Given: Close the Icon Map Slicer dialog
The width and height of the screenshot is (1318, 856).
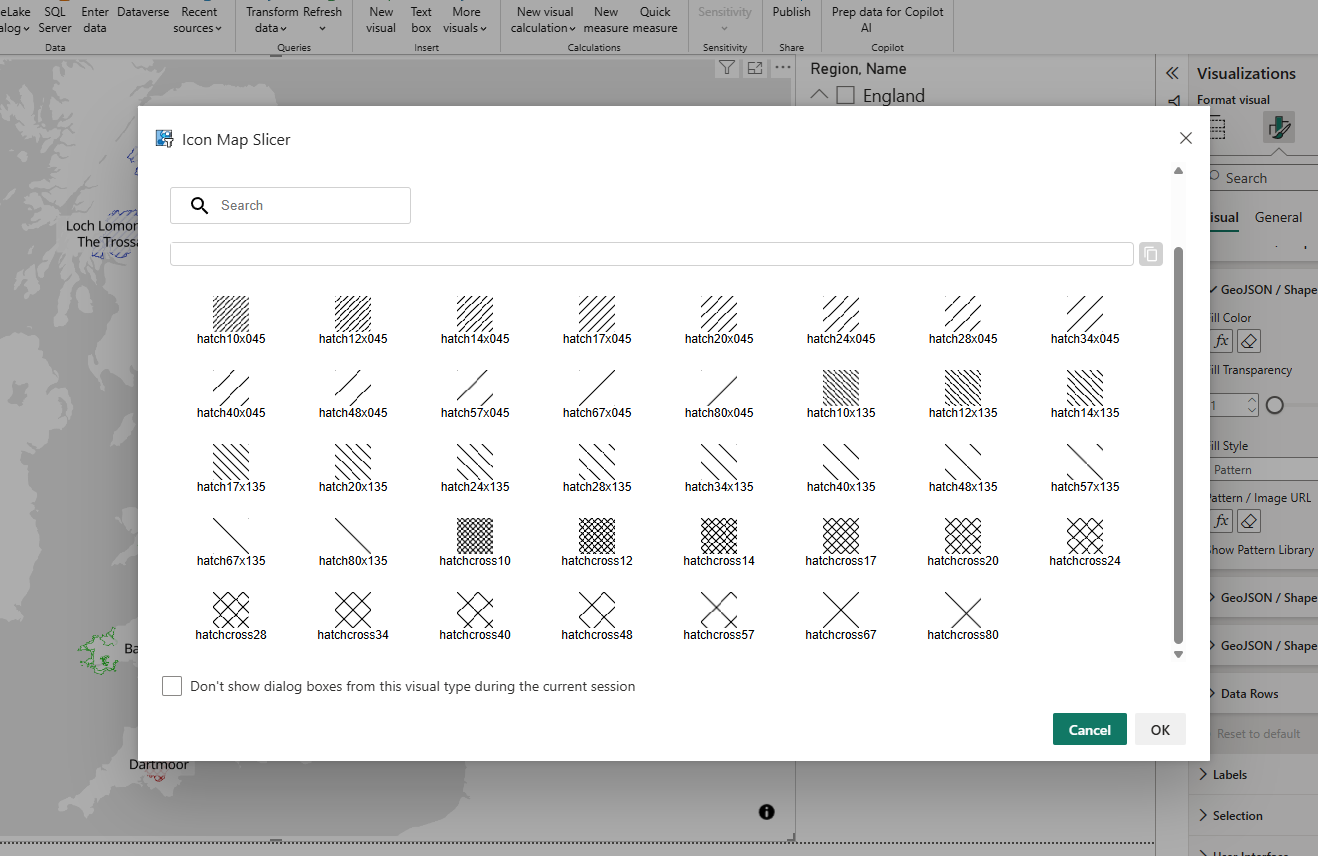Looking at the screenshot, I should pyautogui.click(x=1186, y=138).
